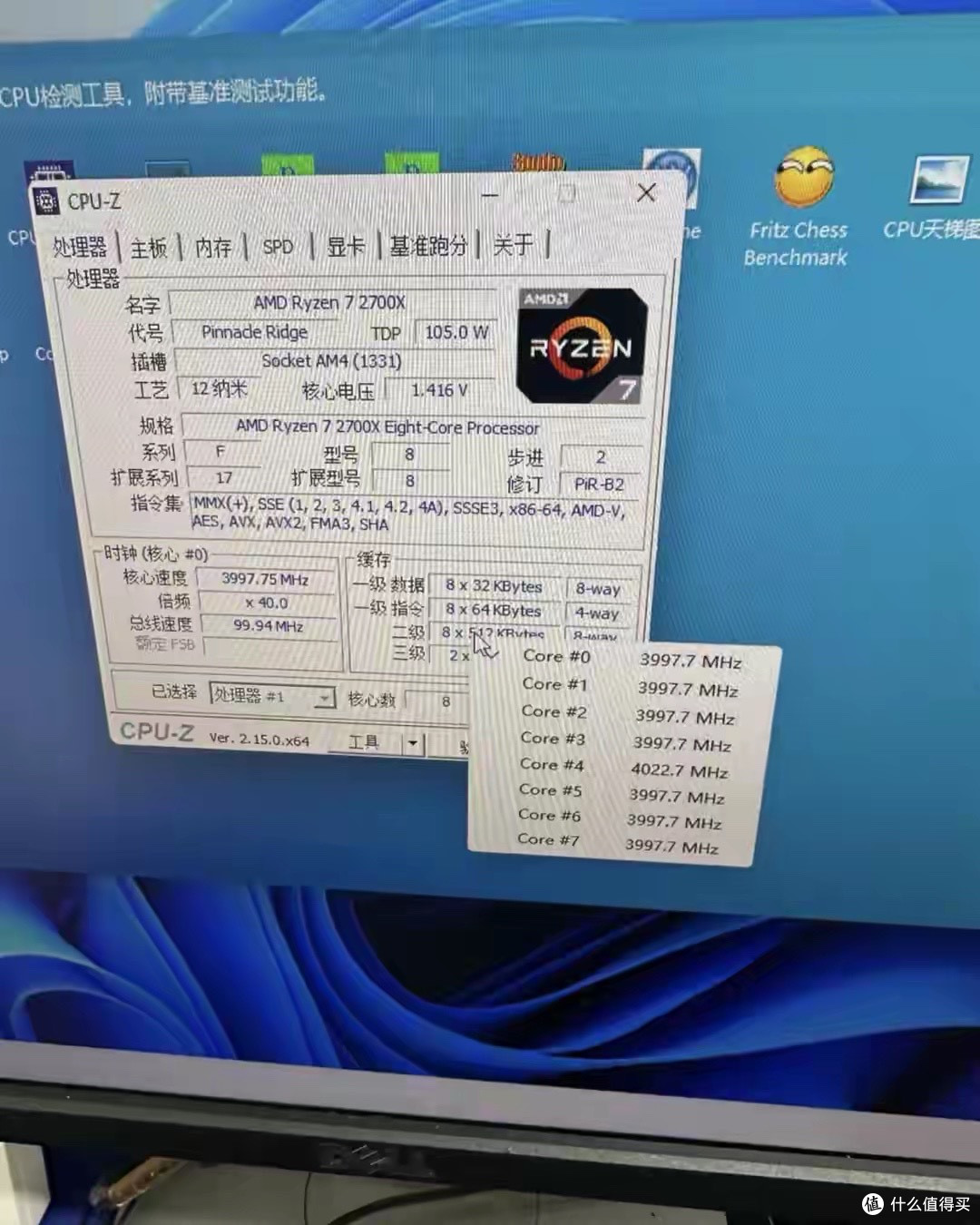Switch to the SPD tab
Viewport: 980px width, 1225px height.
[x=278, y=247]
